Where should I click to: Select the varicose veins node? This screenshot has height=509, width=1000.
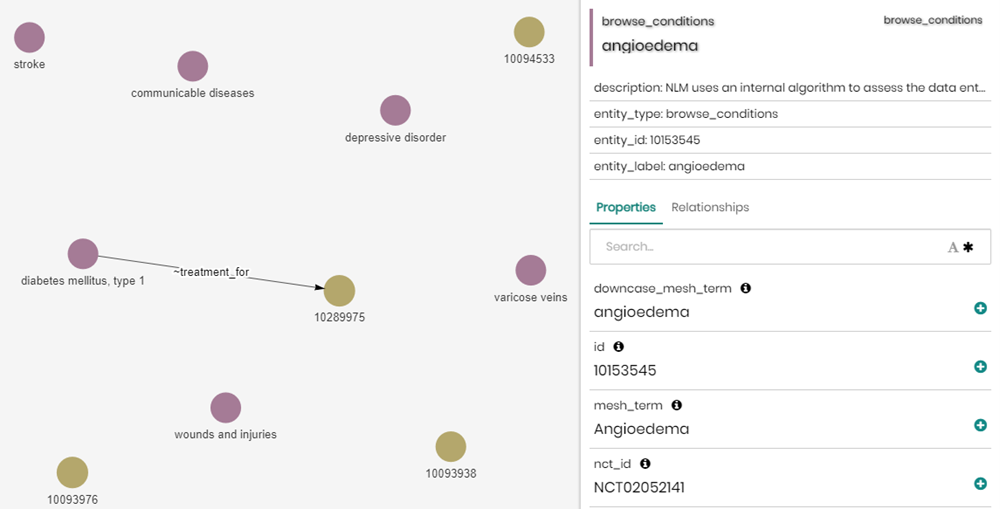531,270
